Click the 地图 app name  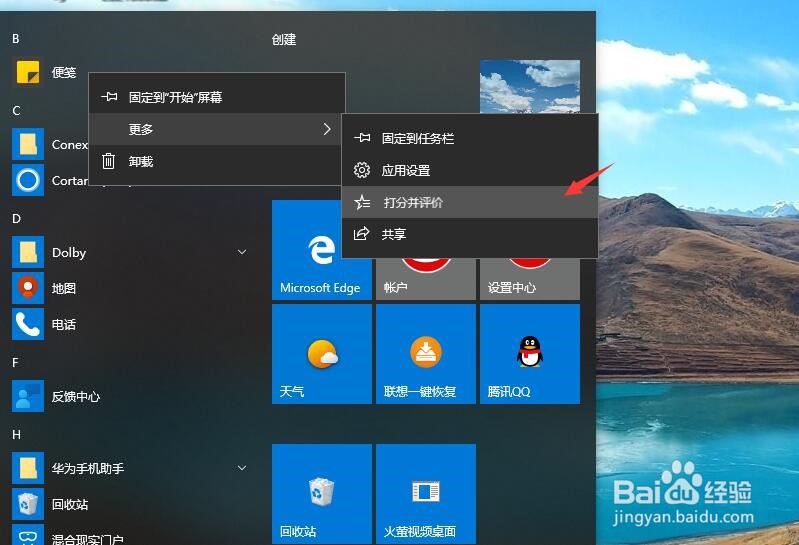click(x=64, y=288)
